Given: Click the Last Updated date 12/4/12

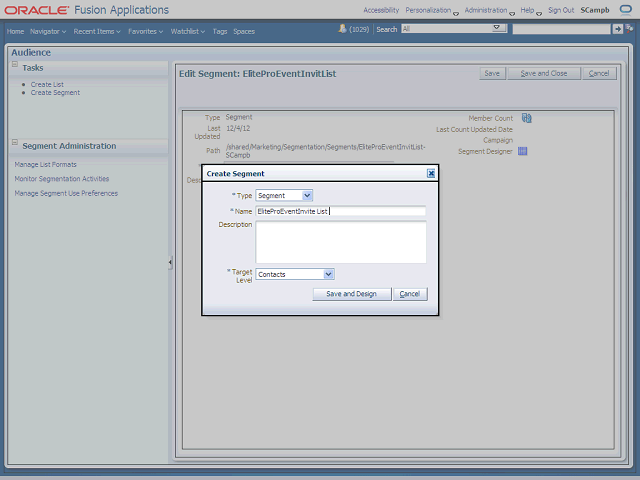Looking at the screenshot, I should pyautogui.click(x=238, y=129).
